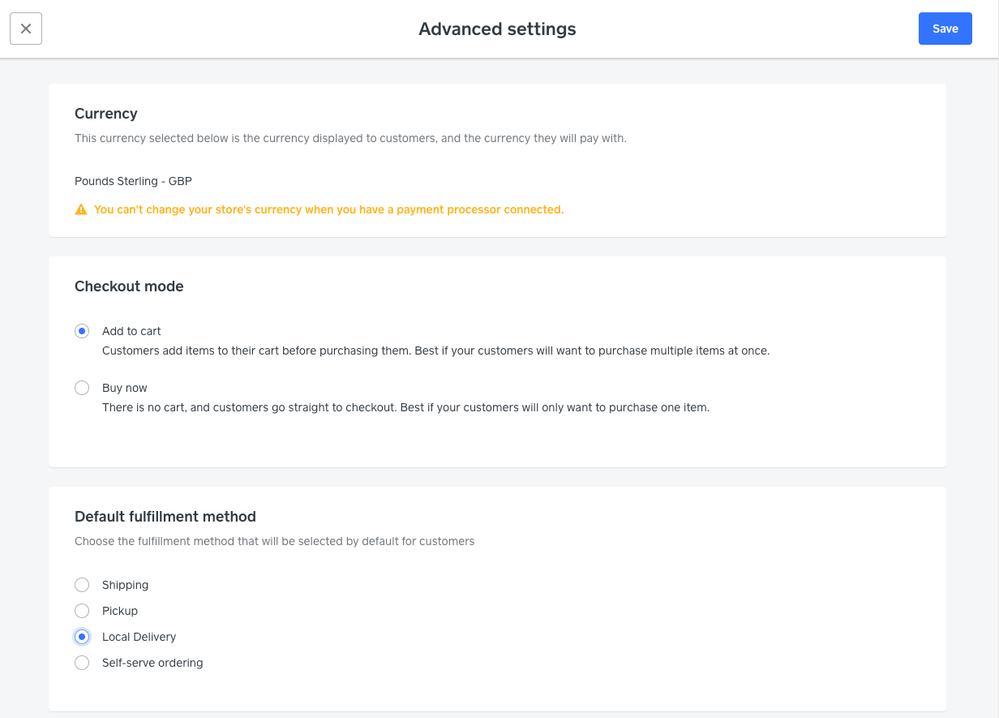Click the 'Pounds Sterling - GBP' currency text

[133, 181]
